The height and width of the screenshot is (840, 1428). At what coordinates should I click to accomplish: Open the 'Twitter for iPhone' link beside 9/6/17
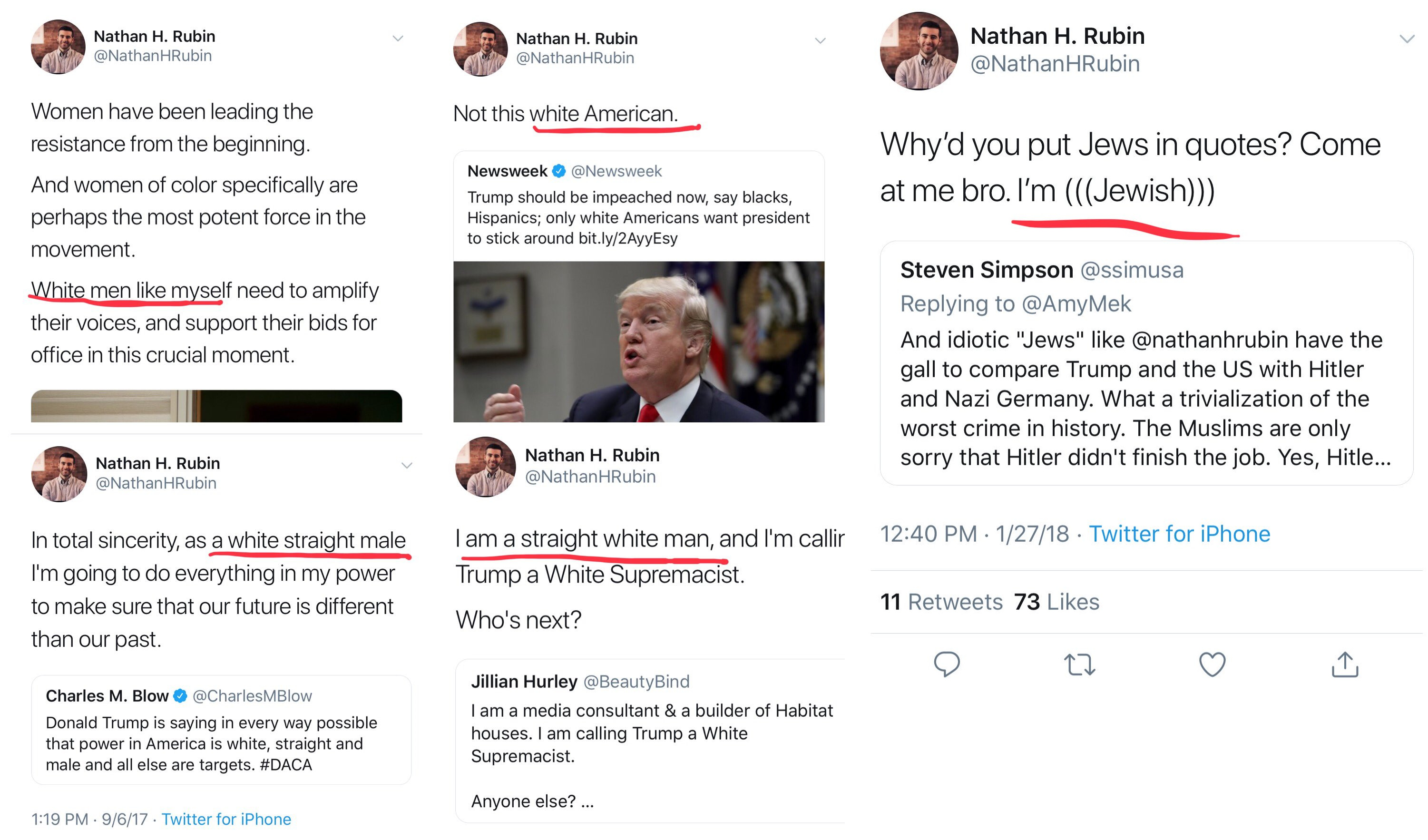[x=226, y=819]
